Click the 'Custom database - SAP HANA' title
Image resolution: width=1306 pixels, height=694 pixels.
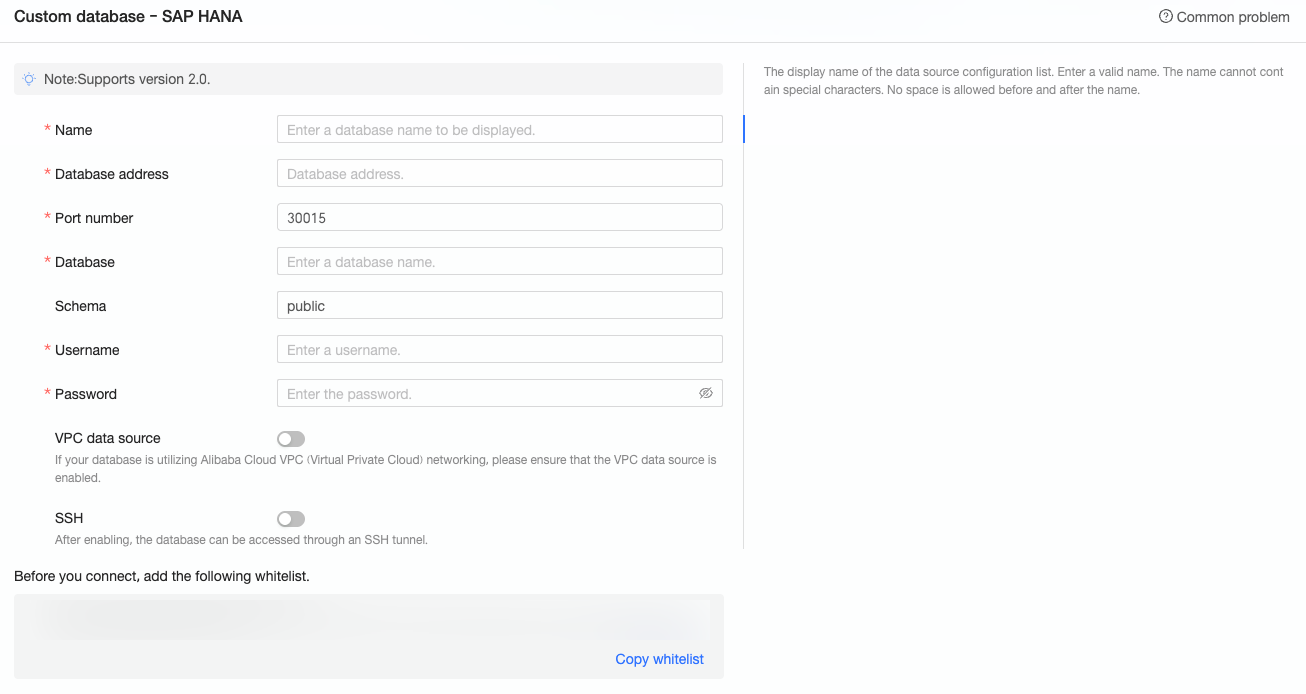click(x=128, y=16)
